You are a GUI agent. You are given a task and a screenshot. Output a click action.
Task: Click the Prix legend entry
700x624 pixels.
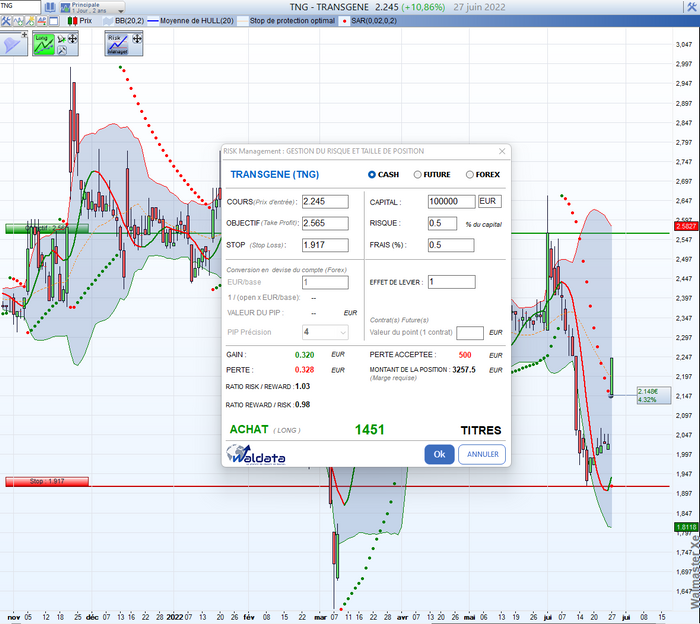coord(86,21)
